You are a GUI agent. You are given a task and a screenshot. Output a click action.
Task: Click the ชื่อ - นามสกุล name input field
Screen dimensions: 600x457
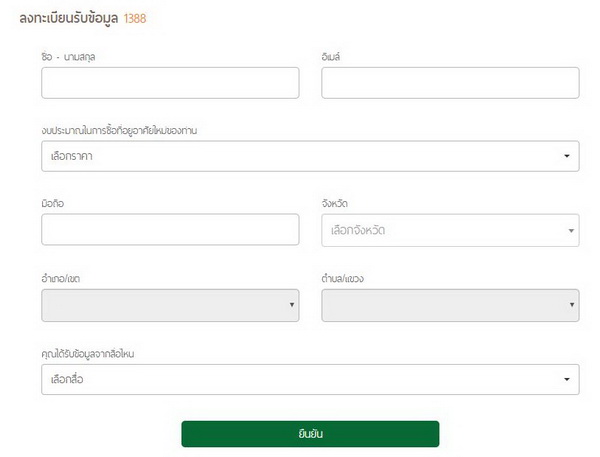point(170,83)
